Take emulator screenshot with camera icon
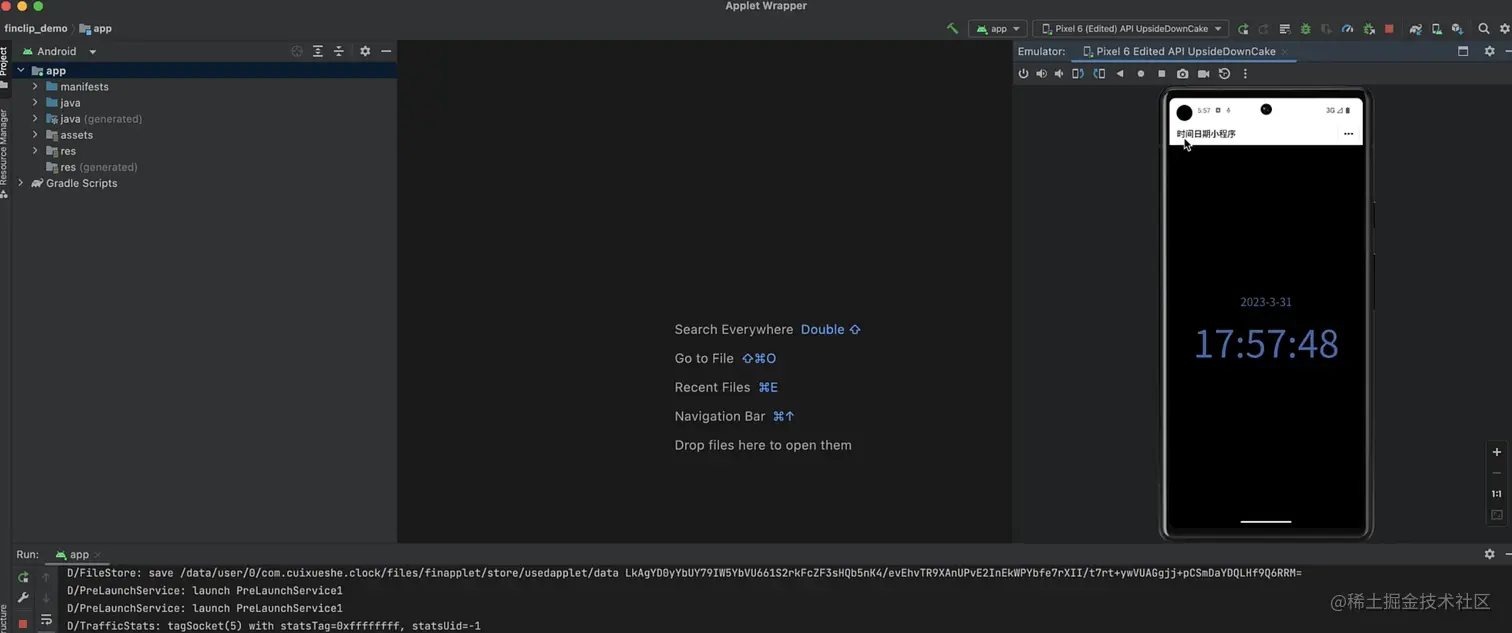Image resolution: width=1512 pixels, height=633 pixels. coord(1182,74)
